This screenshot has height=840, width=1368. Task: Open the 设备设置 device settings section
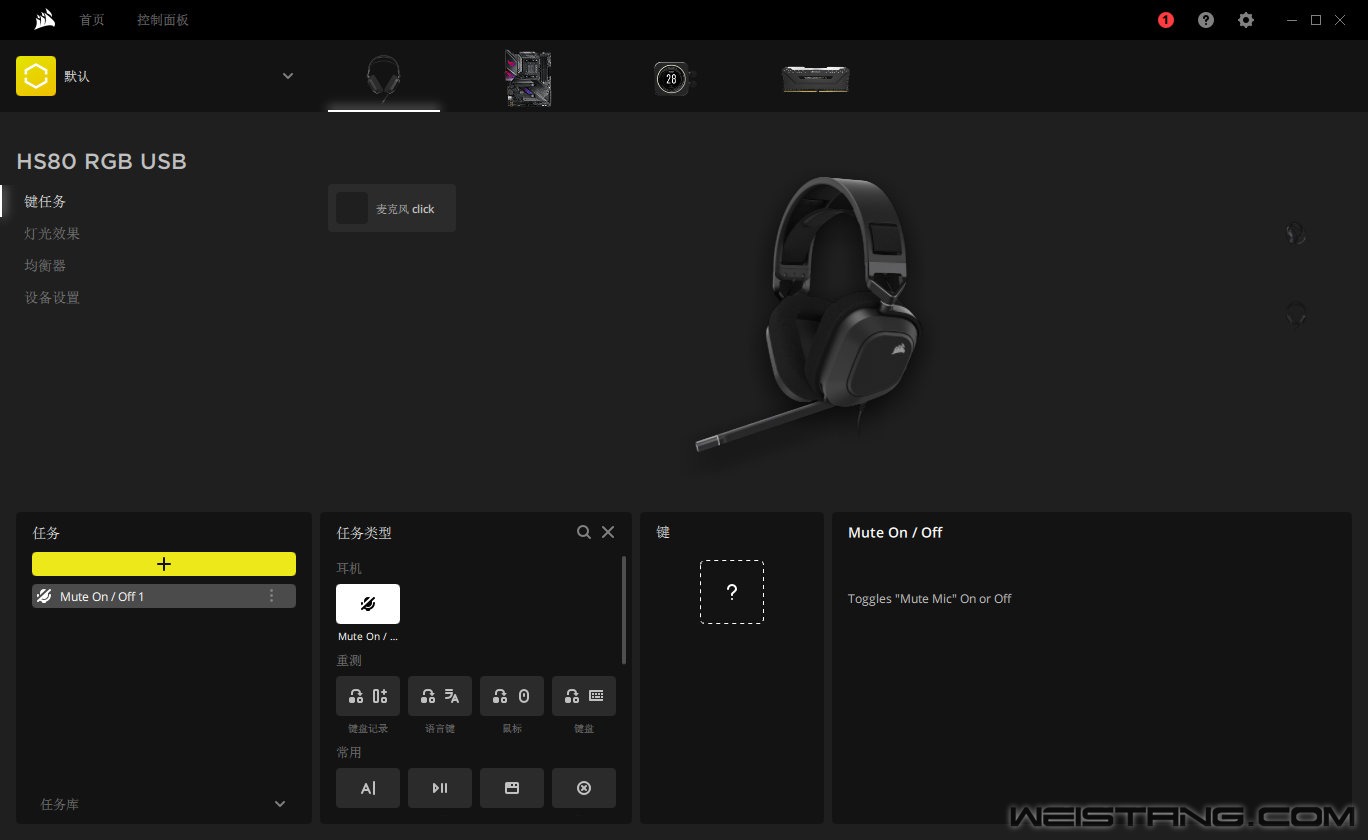click(52, 297)
